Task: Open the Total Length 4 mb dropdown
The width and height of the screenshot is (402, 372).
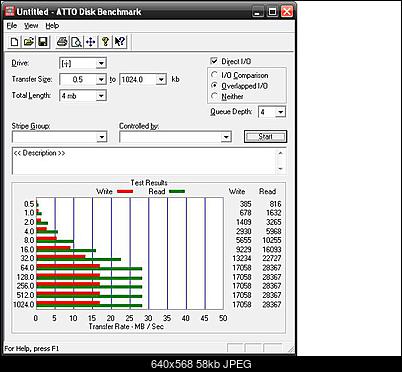Action: point(101,96)
